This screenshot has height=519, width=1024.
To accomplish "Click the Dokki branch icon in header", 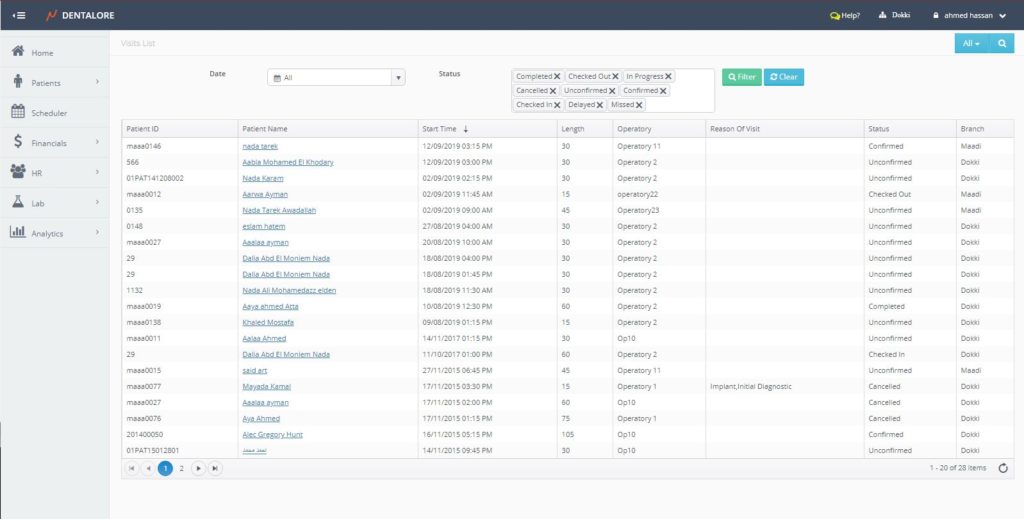I will tap(882, 15).
